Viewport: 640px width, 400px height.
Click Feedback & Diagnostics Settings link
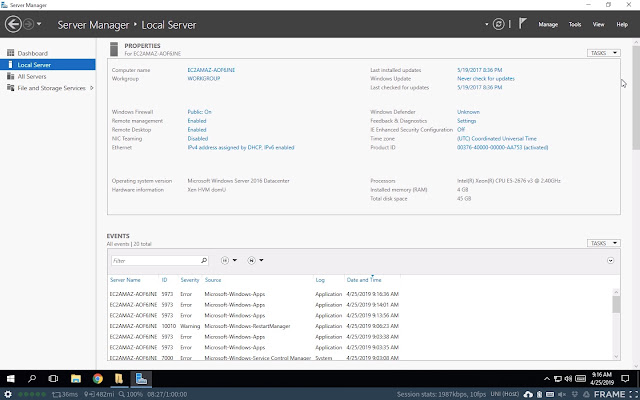click(467, 121)
